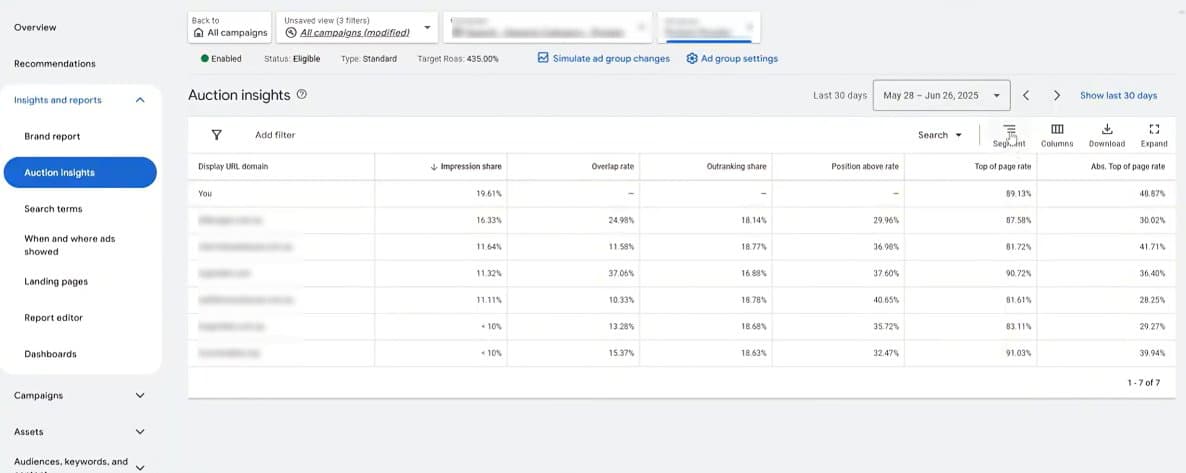Expand the Assets section in sidebar
The height and width of the screenshot is (473, 1186).
click(x=140, y=432)
